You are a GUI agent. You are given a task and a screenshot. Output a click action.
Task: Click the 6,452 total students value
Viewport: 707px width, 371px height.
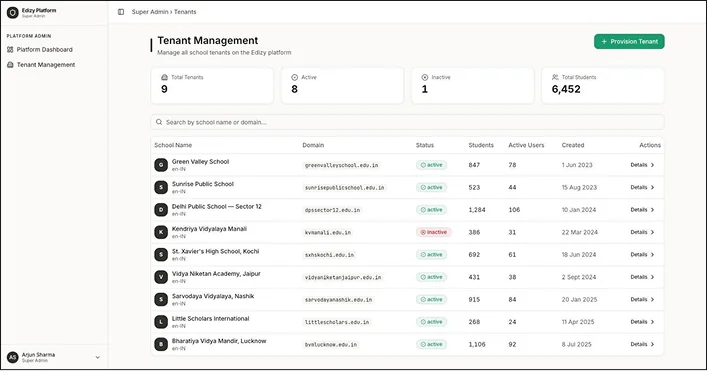click(566, 89)
